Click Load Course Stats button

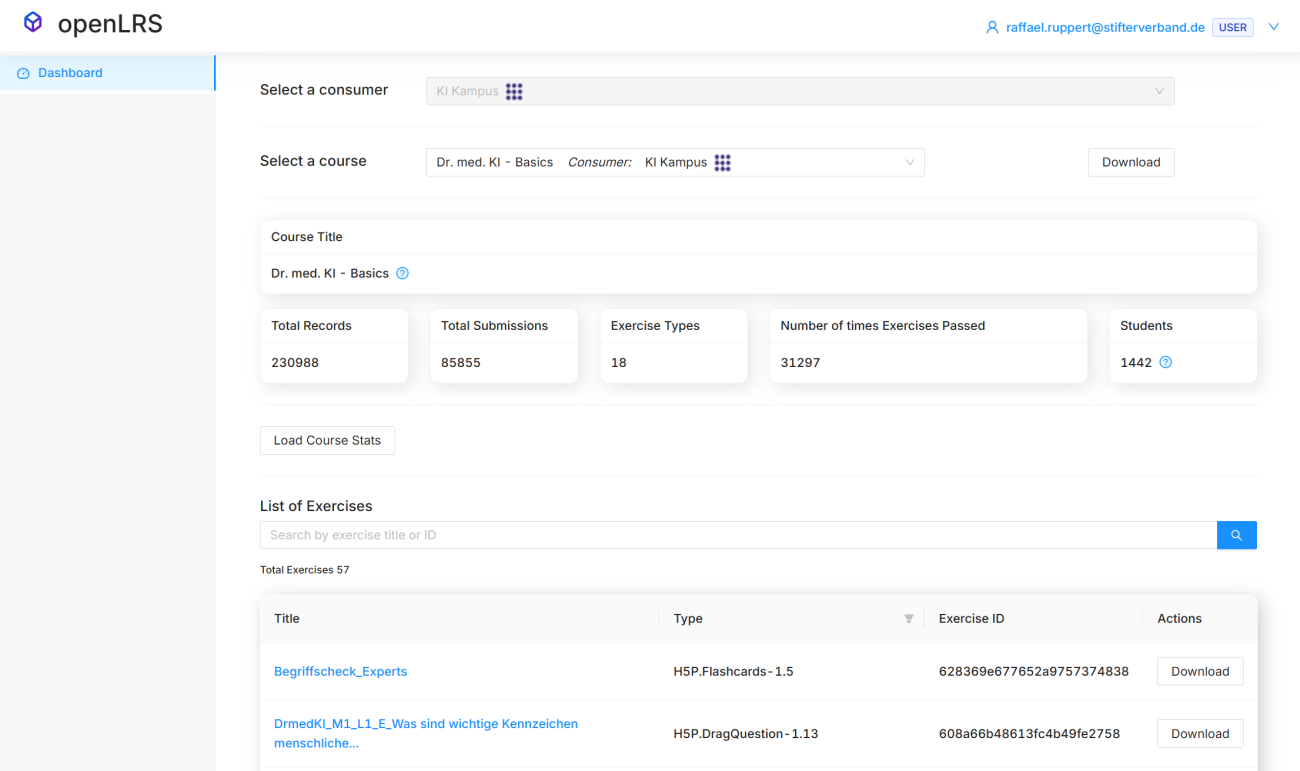tap(327, 440)
